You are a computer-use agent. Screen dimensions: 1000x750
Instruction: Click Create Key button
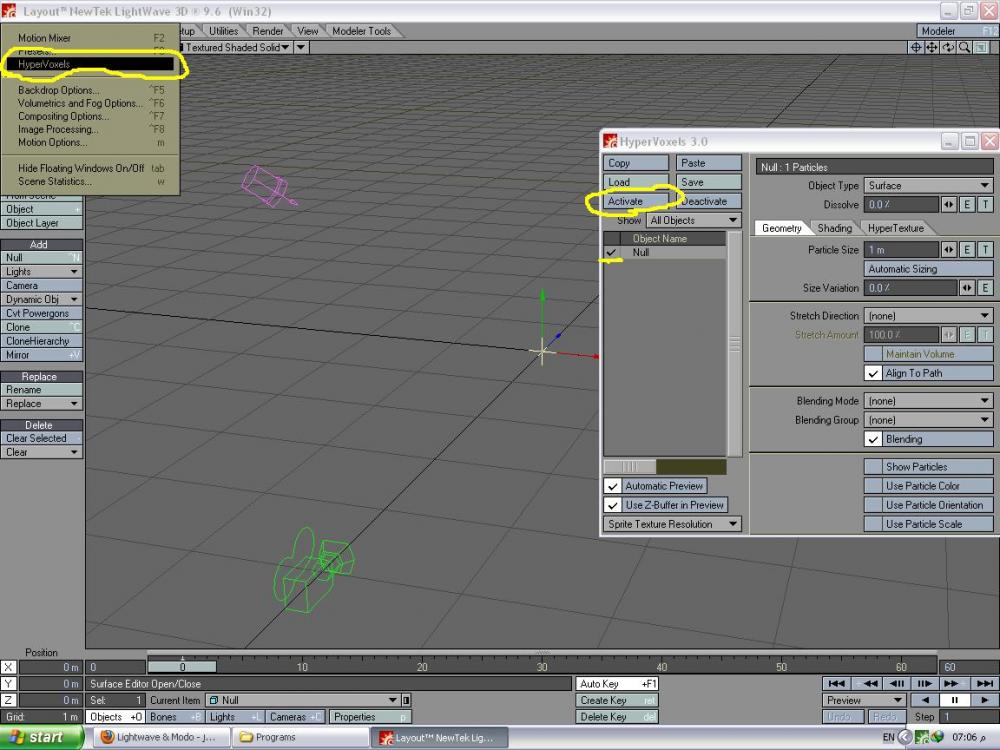coord(617,700)
